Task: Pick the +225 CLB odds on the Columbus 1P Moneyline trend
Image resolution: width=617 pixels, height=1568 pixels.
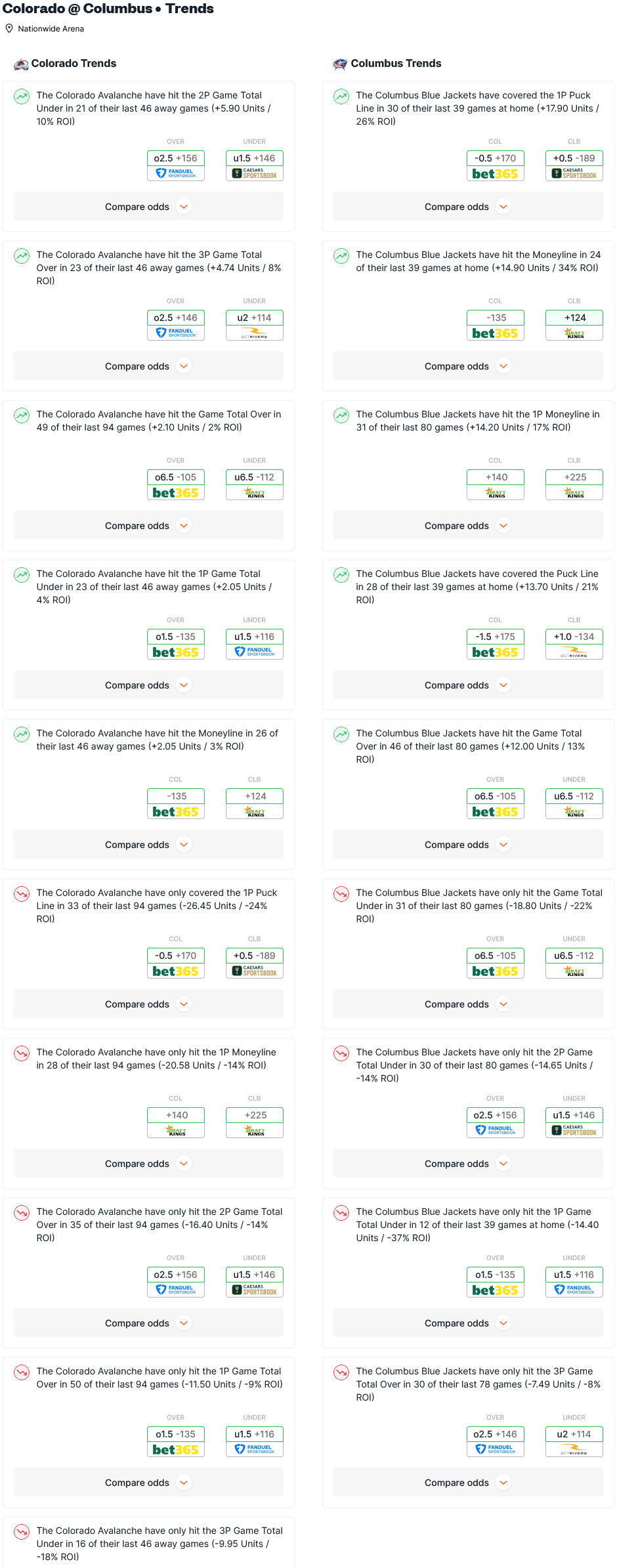Action: [574, 477]
